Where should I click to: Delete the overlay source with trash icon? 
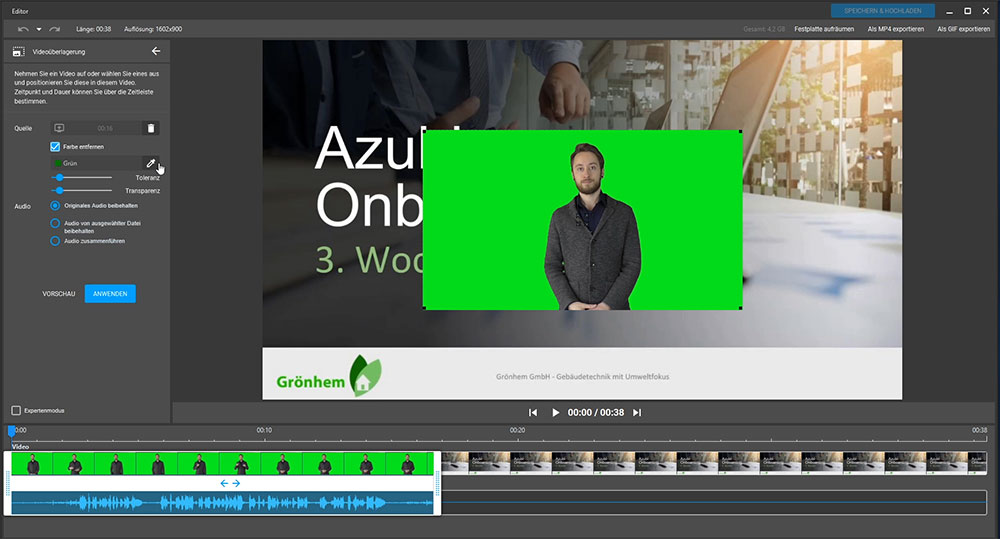(x=151, y=128)
